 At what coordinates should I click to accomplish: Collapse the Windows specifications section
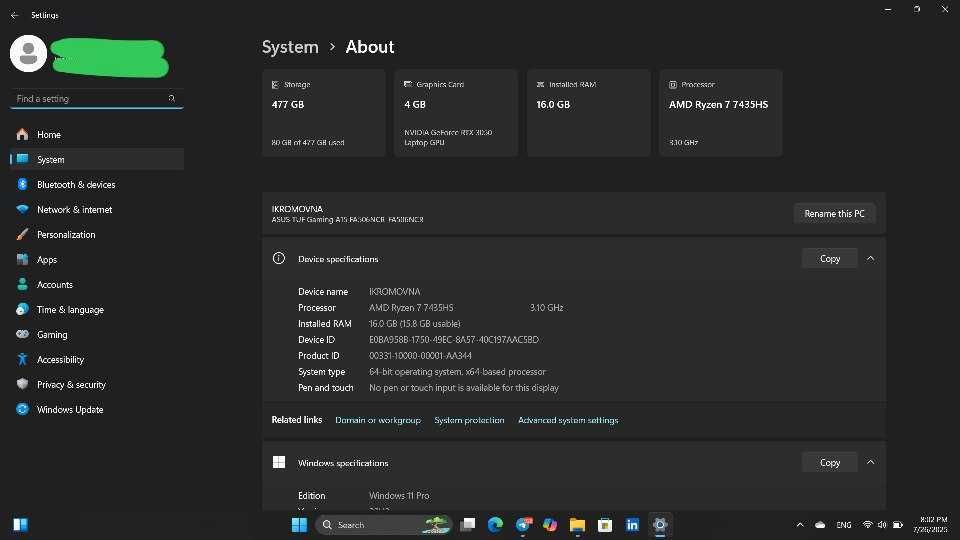871,462
